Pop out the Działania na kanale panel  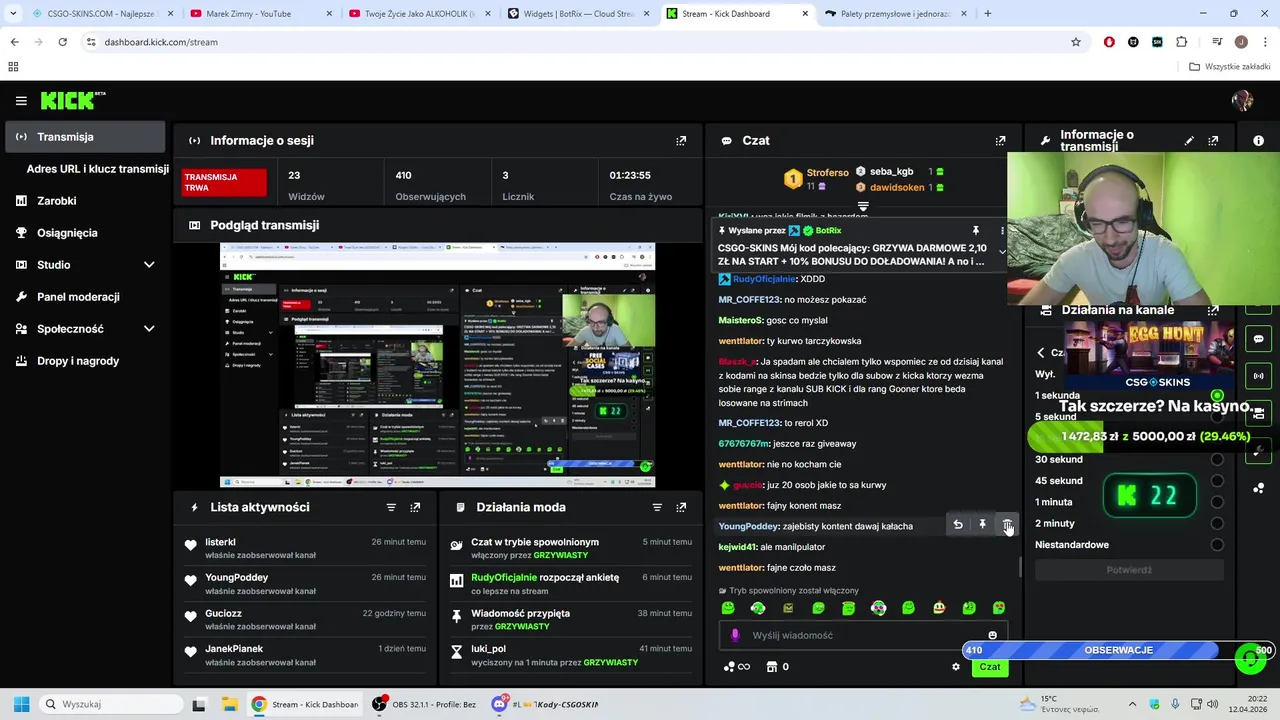pos(1213,310)
